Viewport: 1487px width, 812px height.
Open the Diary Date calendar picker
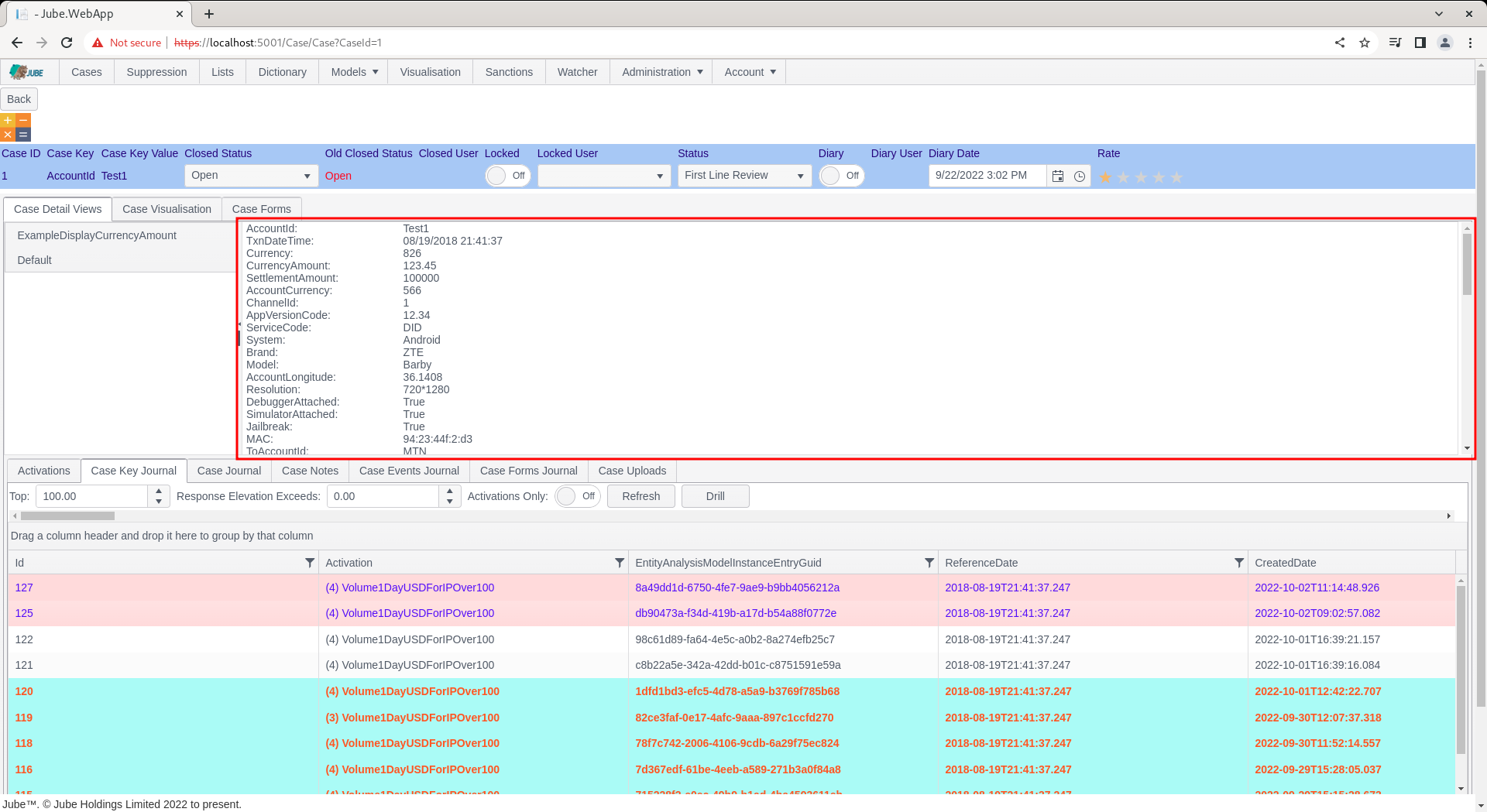[1058, 176]
